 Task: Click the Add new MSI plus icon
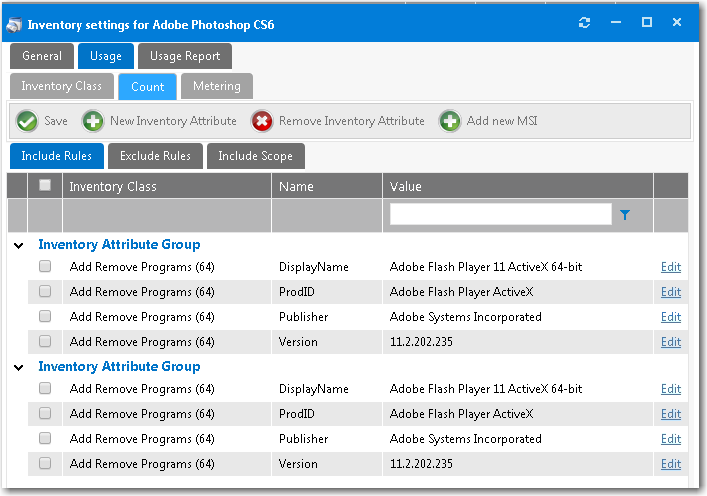pos(450,121)
